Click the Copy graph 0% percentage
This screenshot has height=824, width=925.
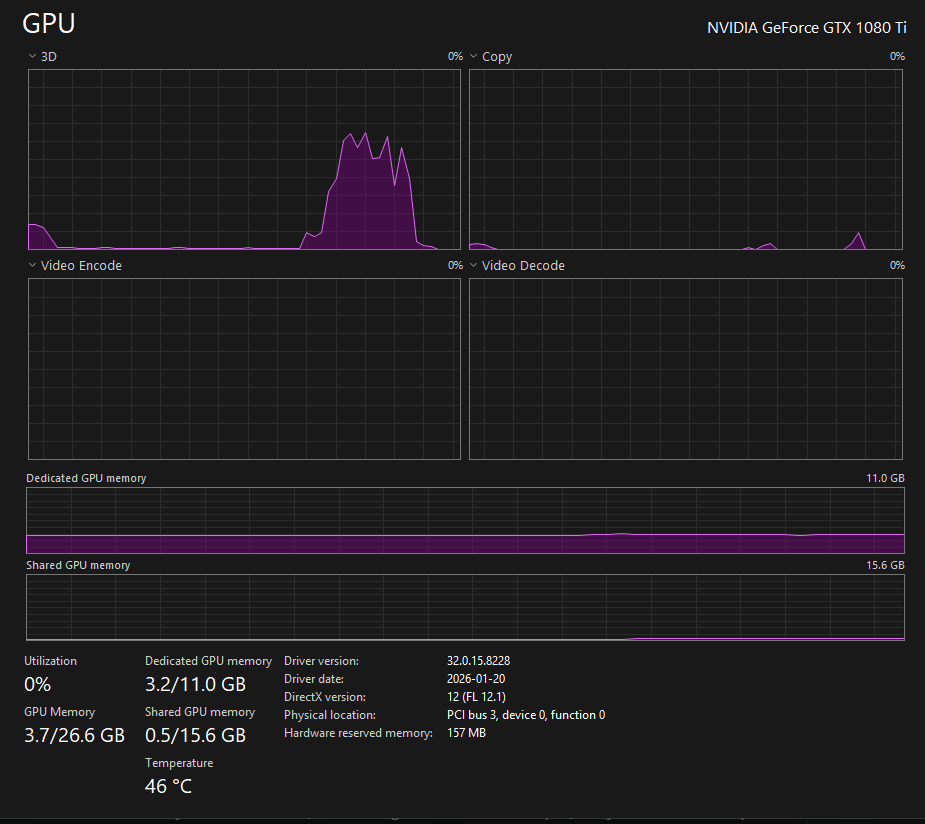[x=897, y=56]
